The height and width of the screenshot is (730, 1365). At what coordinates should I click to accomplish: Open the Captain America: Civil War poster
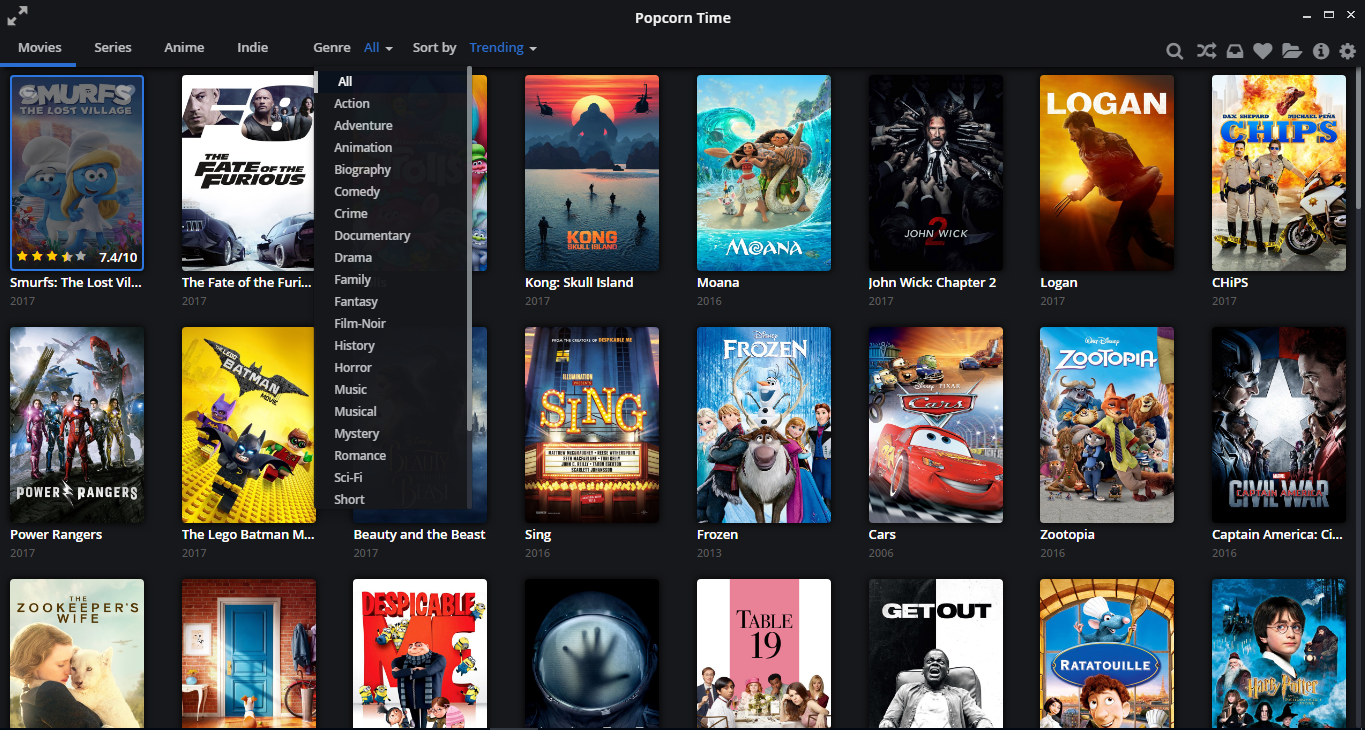pyautogui.click(x=1279, y=425)
